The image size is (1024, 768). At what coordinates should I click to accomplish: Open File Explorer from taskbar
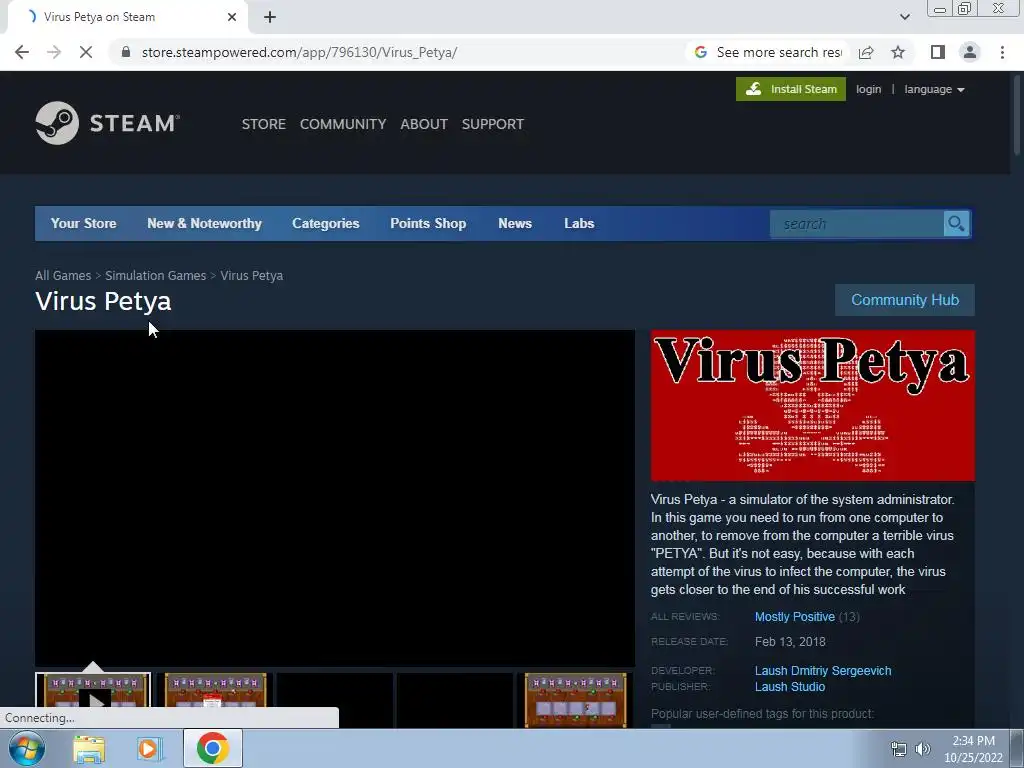(x=89, y=748)
